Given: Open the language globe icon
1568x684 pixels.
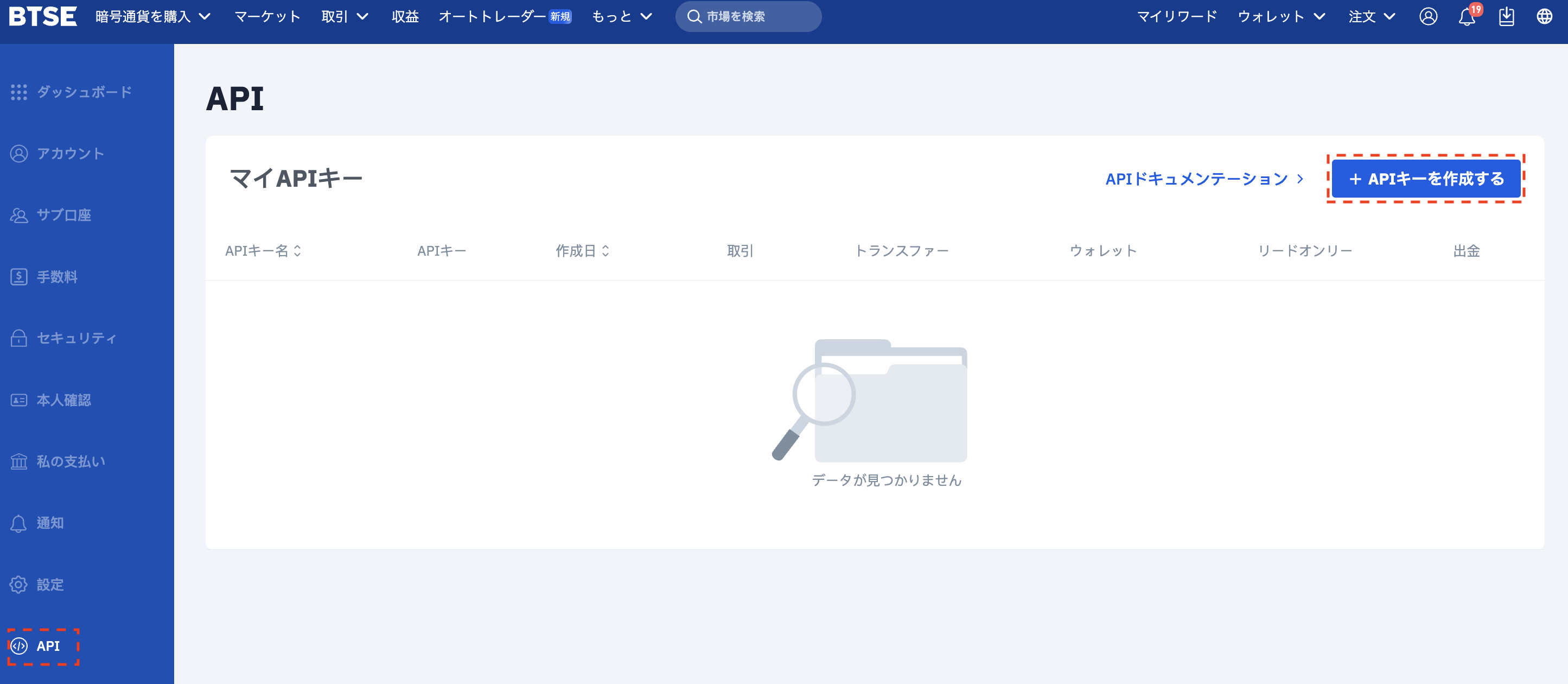Looking at the screenshot, I should [x=1544, y=16].
